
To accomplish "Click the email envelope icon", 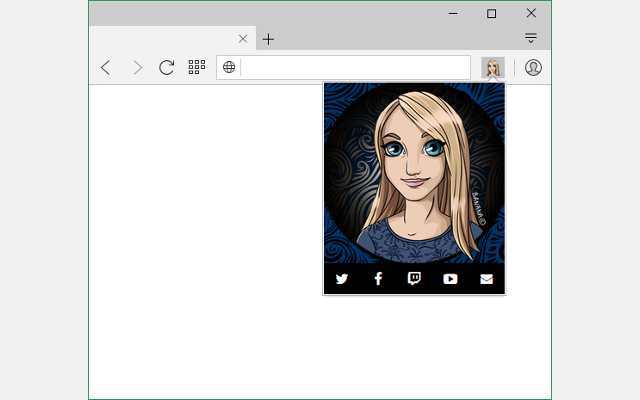I will [x=487, y=279].
